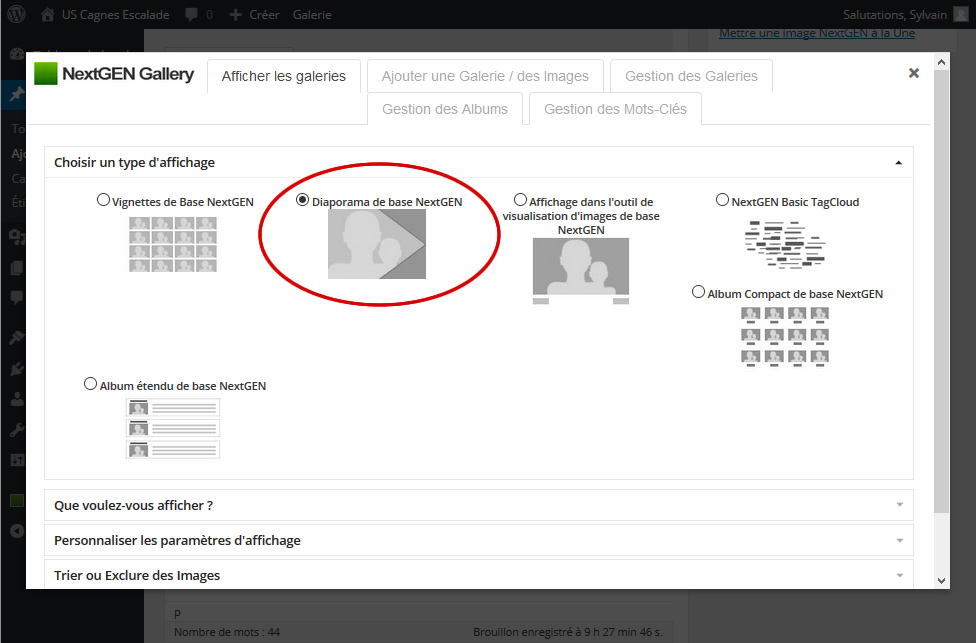Click the tag cloud preview image
This screenshot has height=643, width=976.
(785, 244)
